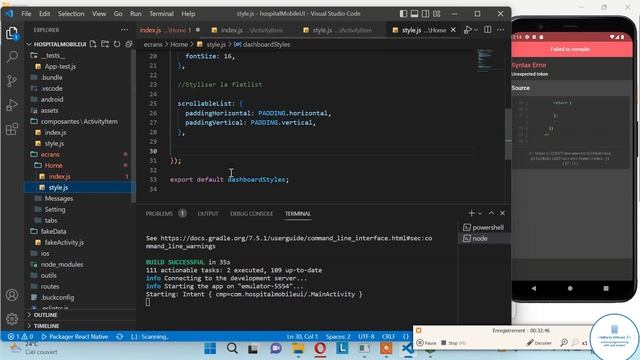The width and height of the screenshot is (640, 360).
Task: Open the Selection menu
Action: tap(71, 13)
